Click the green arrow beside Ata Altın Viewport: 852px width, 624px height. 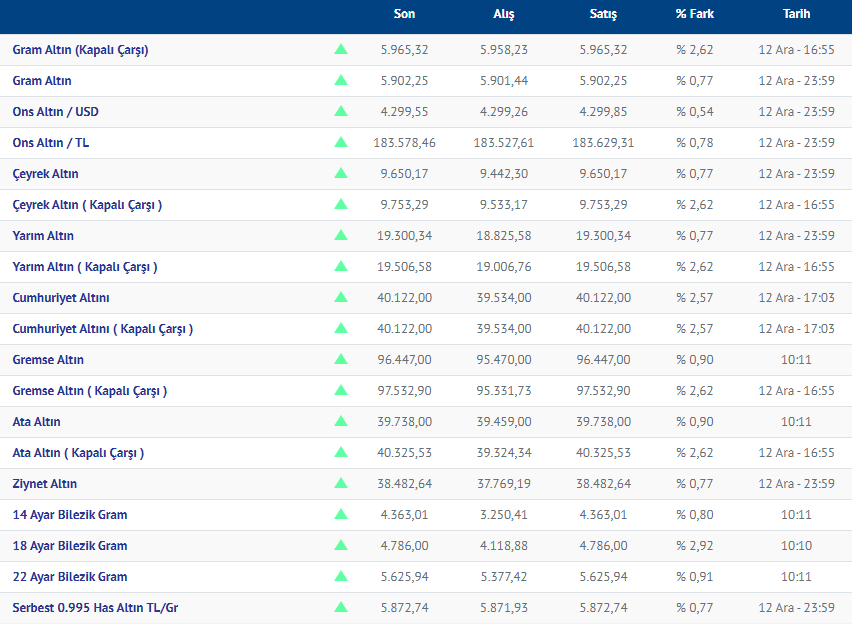(341, 422)
